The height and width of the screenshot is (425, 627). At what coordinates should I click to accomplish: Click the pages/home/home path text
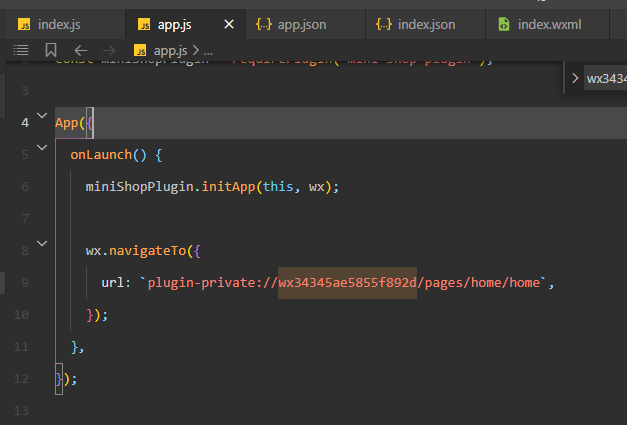[x=482, y=283]
